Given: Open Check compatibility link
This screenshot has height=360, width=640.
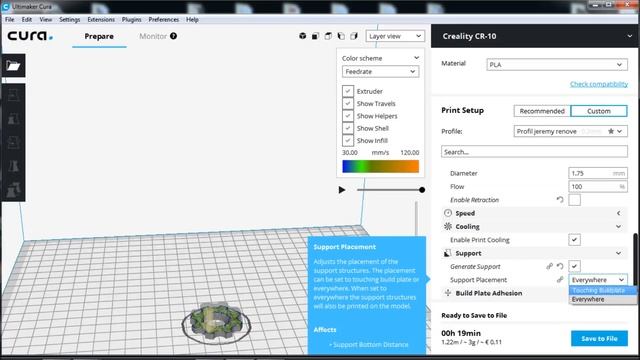Looking at the screenshot, I should [599, 84].
